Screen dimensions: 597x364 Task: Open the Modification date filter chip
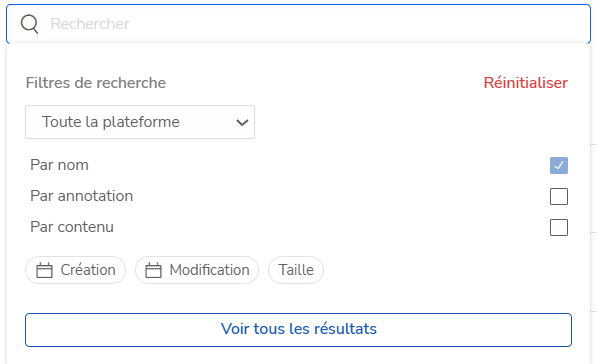coord(197,270)
